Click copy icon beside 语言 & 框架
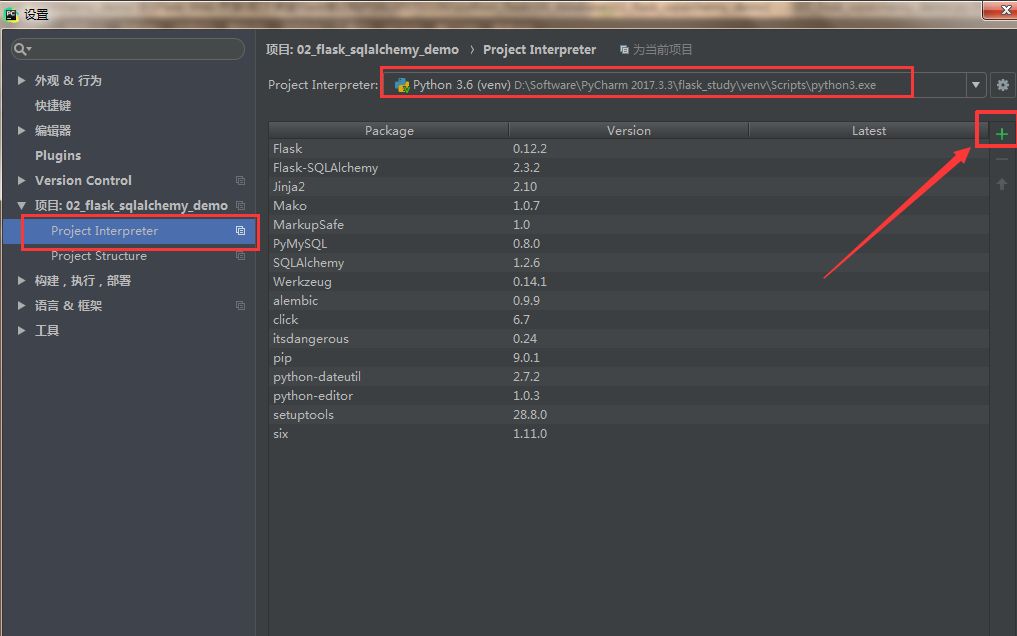The image size is (1017, 636). [240, 305]
